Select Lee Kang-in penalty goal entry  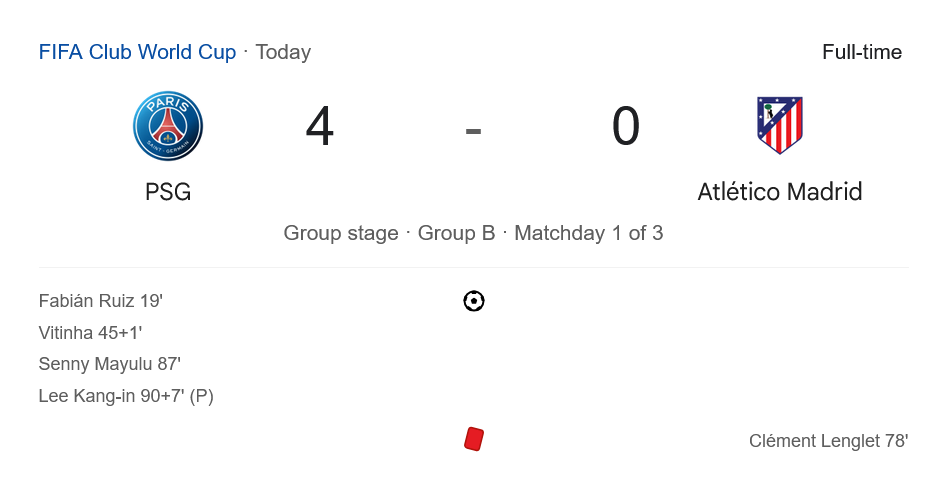coord(126,396)
